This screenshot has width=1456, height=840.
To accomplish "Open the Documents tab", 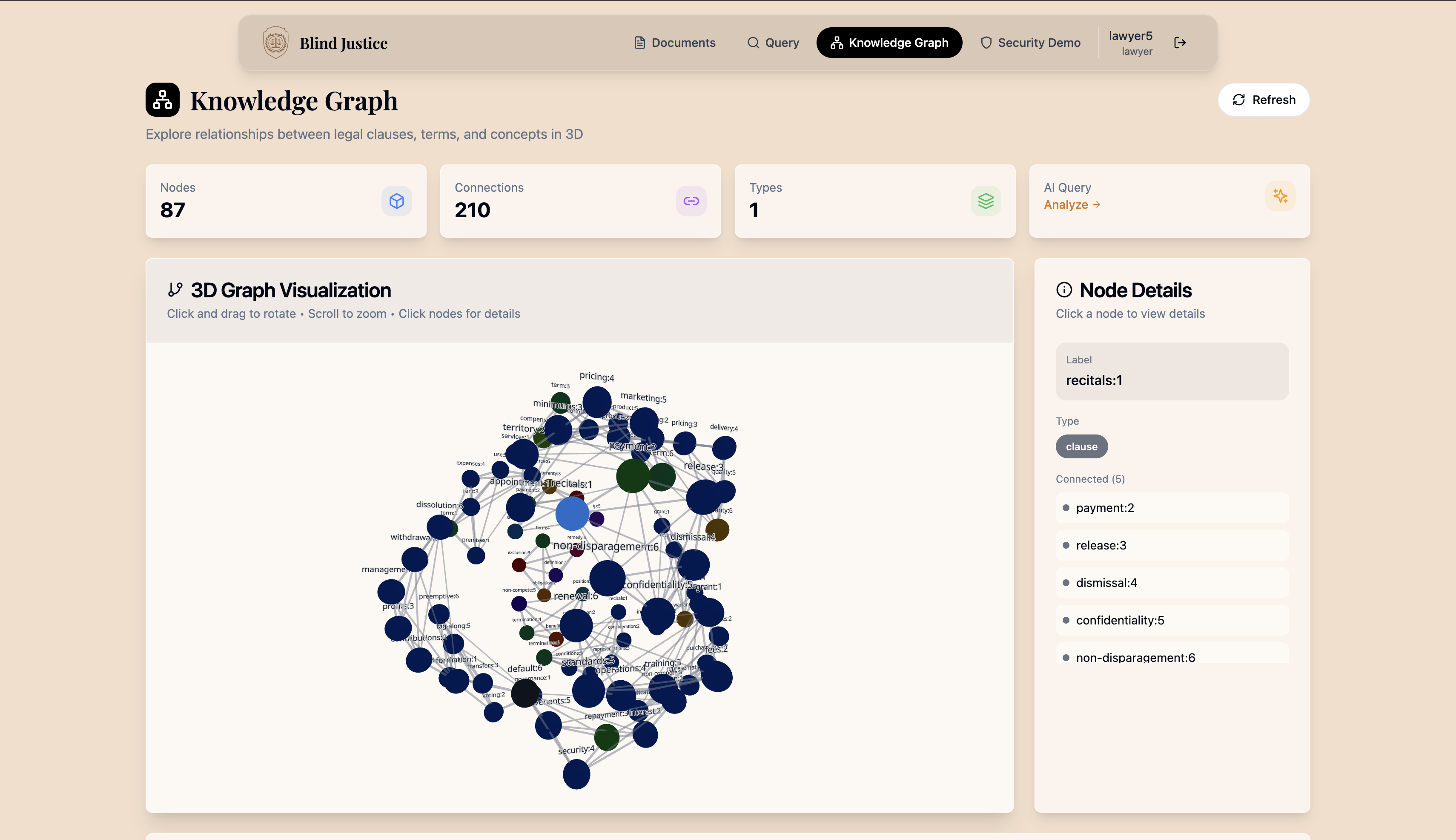I will 675,43.
